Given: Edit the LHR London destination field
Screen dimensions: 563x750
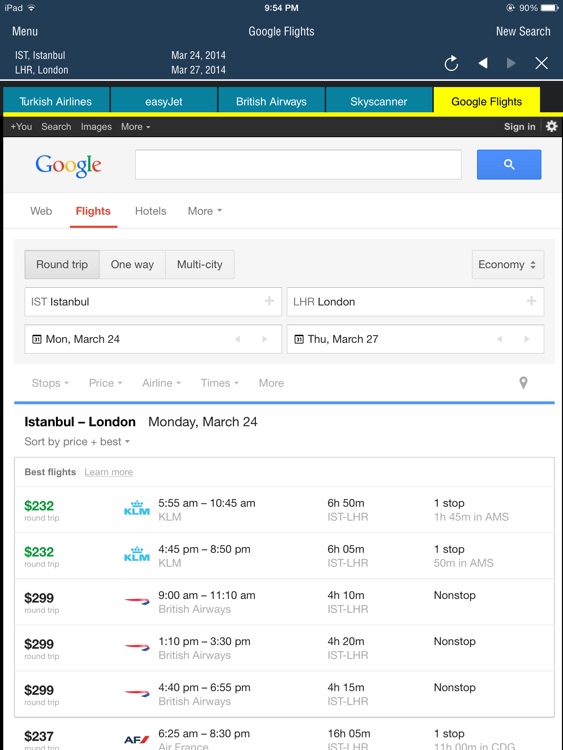Looking at the screenshot, I should point(415,302).
